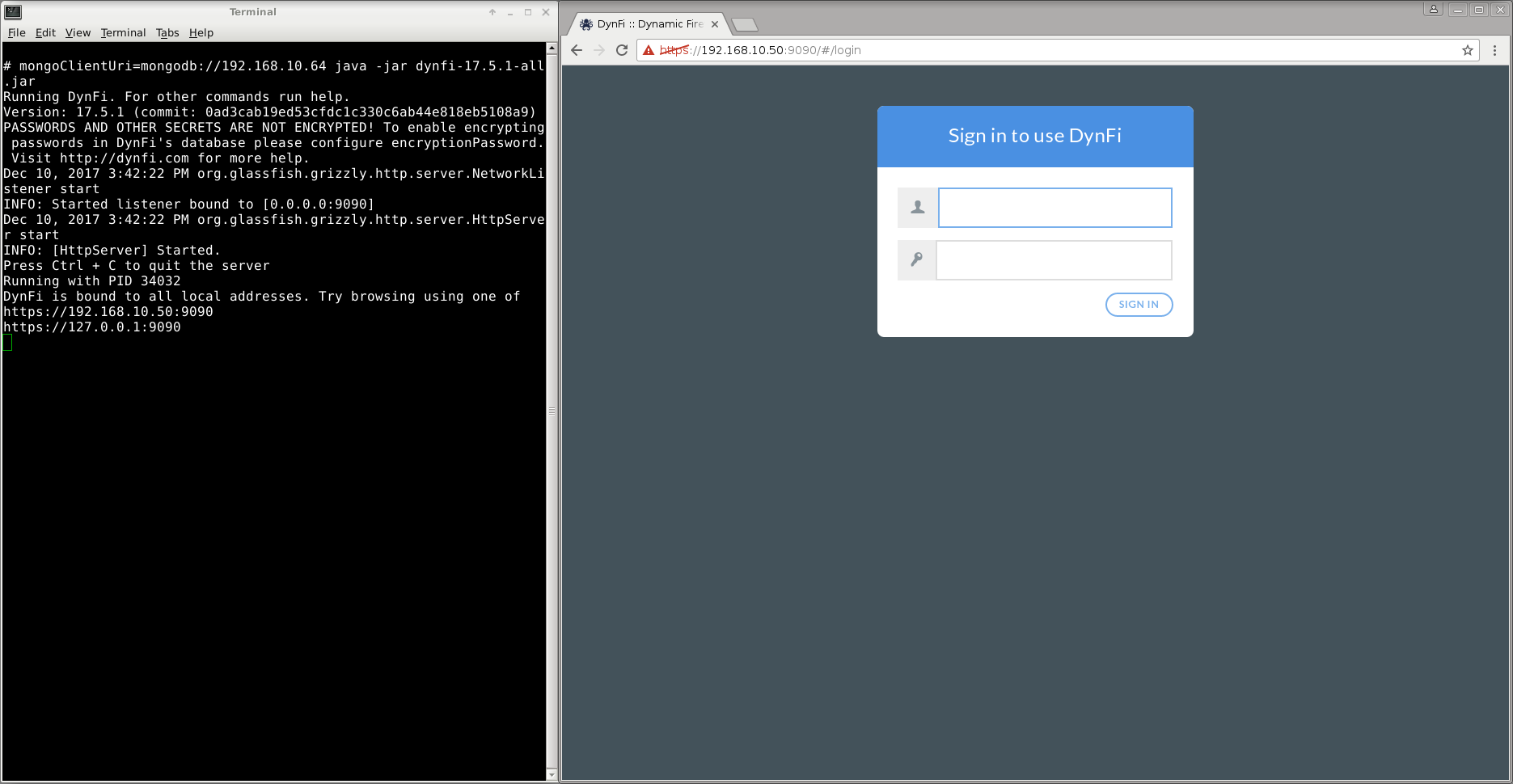
Task: Click the https://127.0.0.1:9090 line in terminal
Action: click(92, 327)
